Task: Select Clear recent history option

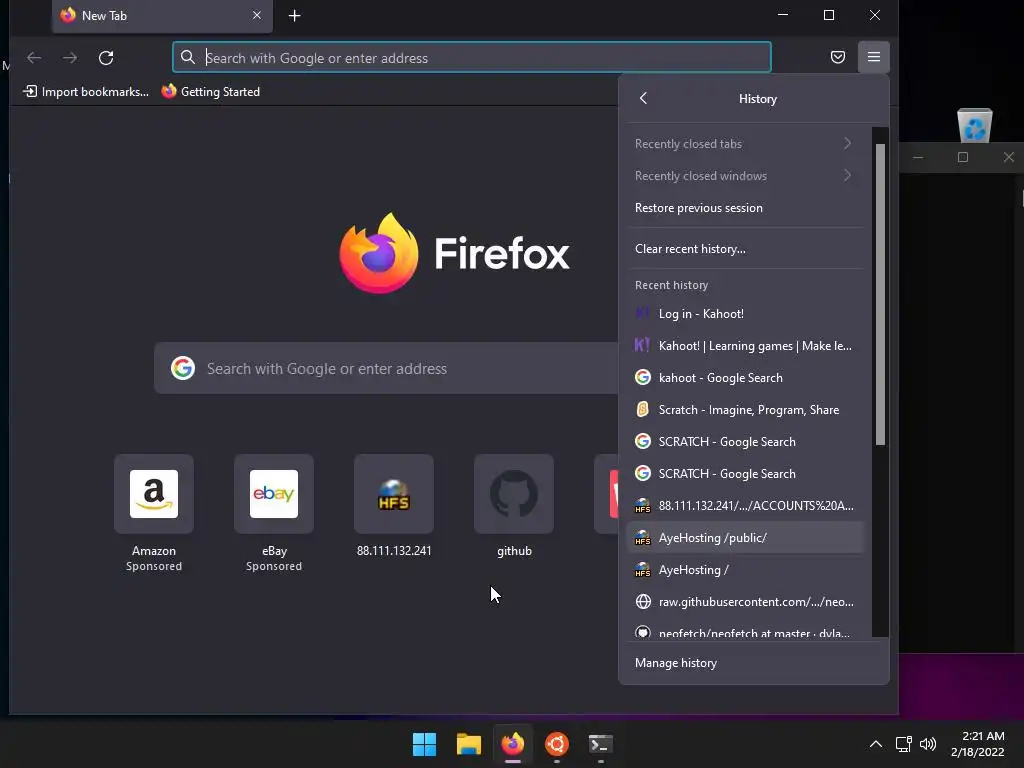Action: 745,249
